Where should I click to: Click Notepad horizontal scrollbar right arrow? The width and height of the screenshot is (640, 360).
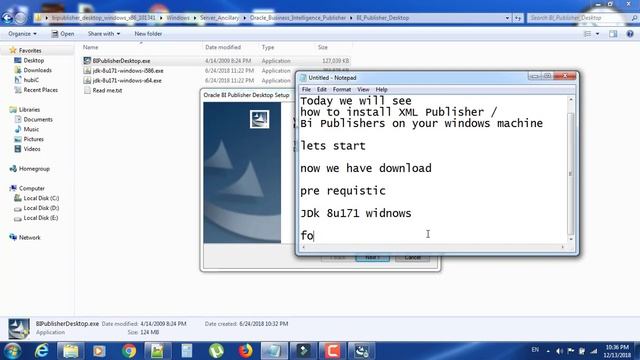tap(563, 247)
